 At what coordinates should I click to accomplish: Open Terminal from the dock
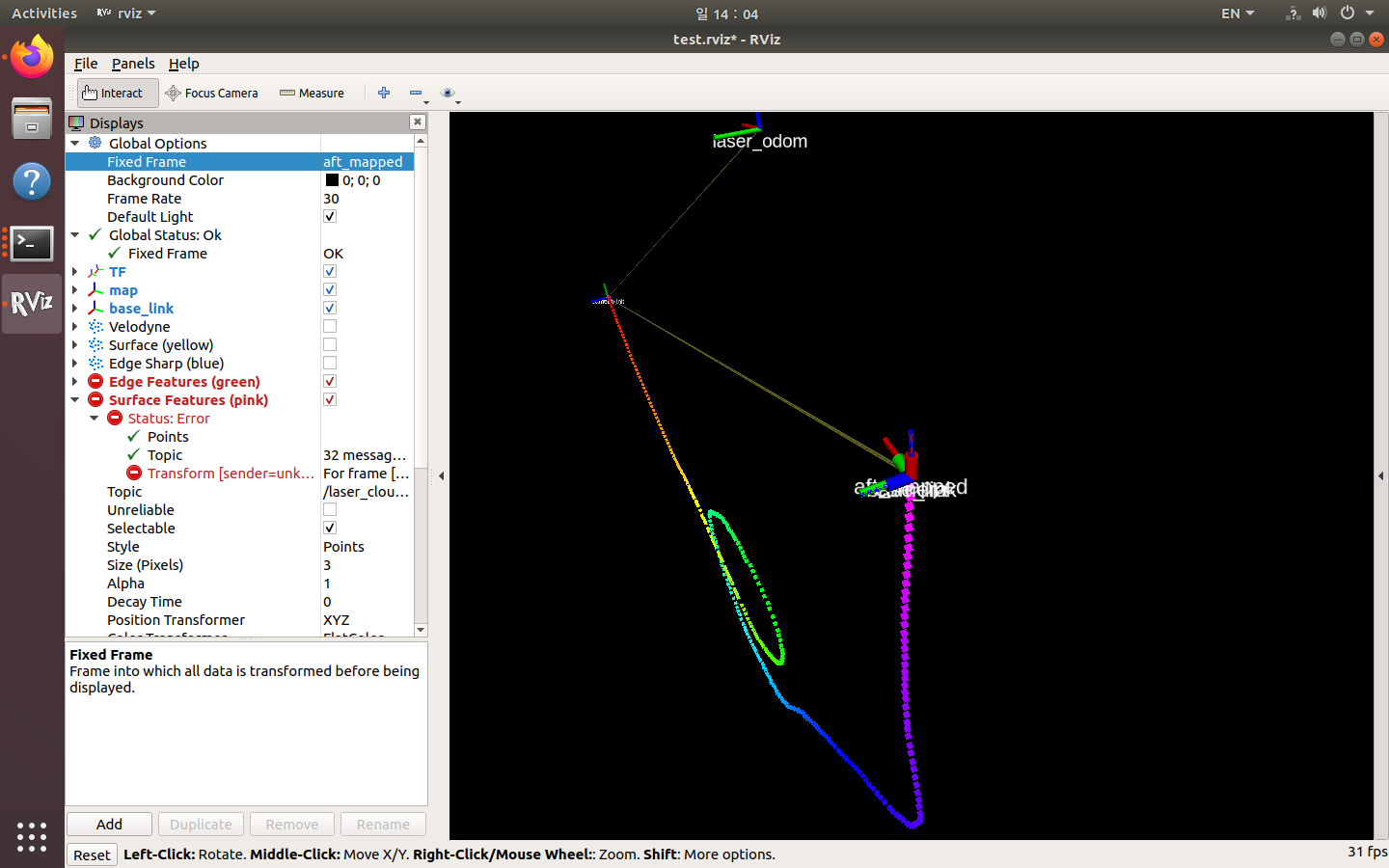click(x=32, y=243)
